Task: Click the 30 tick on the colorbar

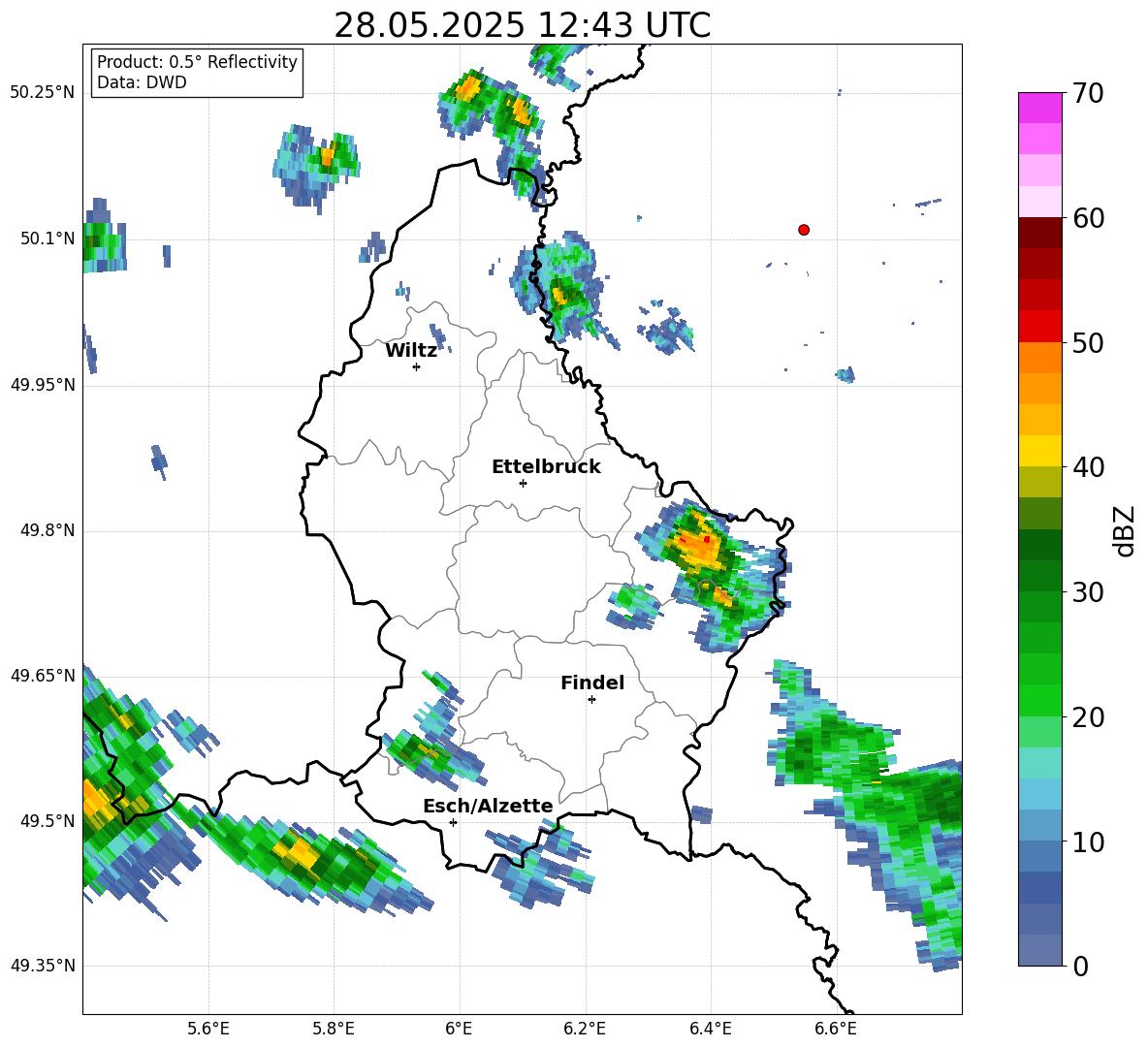Action: (x=1088, y=592)
